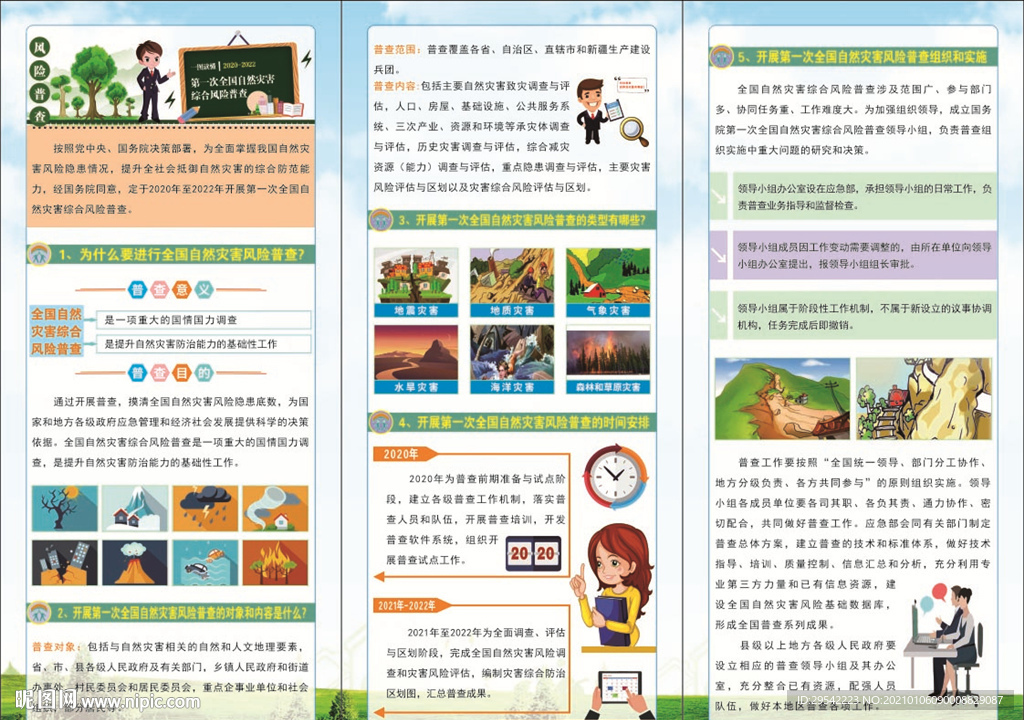The height and width of the screenshot is (720, 1024).
Task: Click the 2020年 timeline label
Action: 403,454
